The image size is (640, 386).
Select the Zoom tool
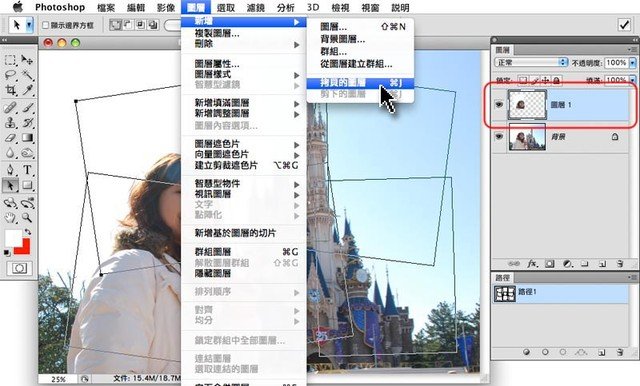27,217
